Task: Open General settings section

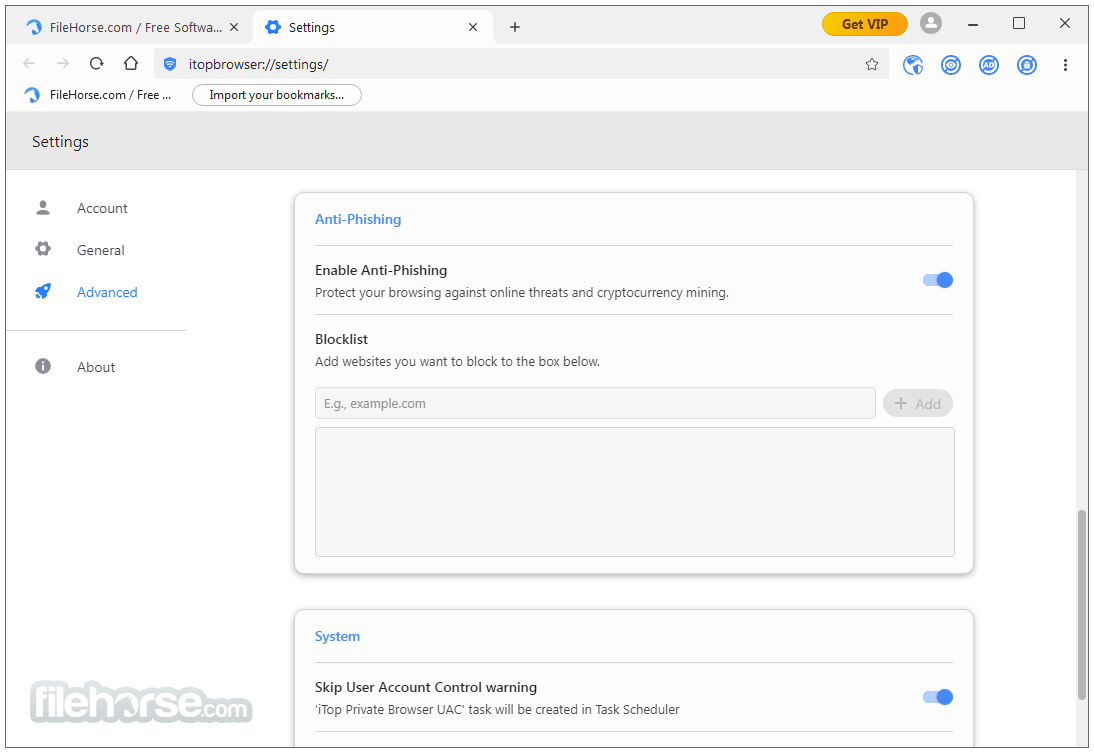Action: pyautogui.click(x=100, y=250)
